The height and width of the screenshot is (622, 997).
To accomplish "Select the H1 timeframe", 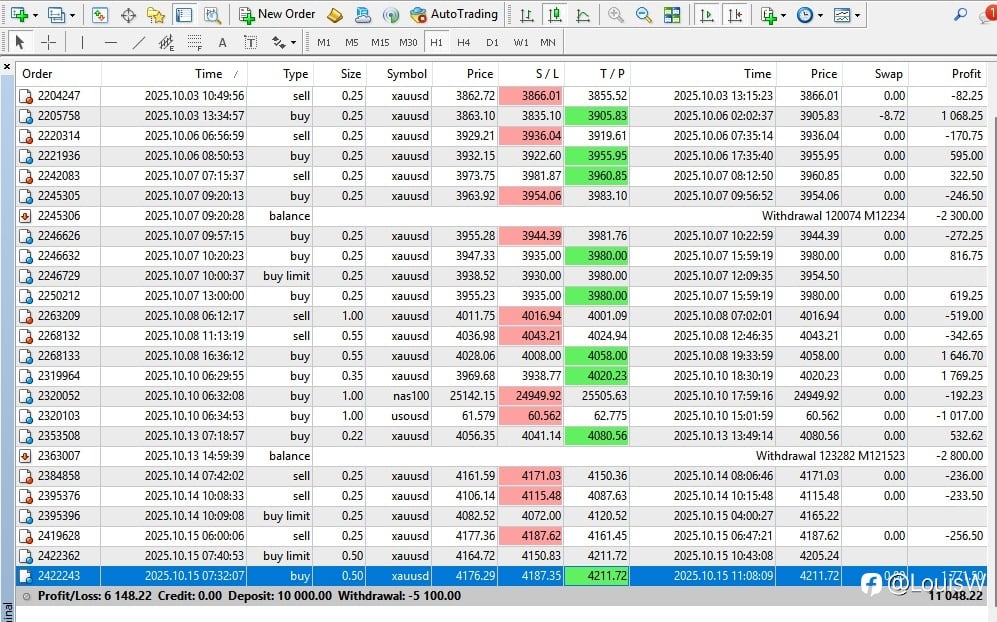I will click(436, 43).
